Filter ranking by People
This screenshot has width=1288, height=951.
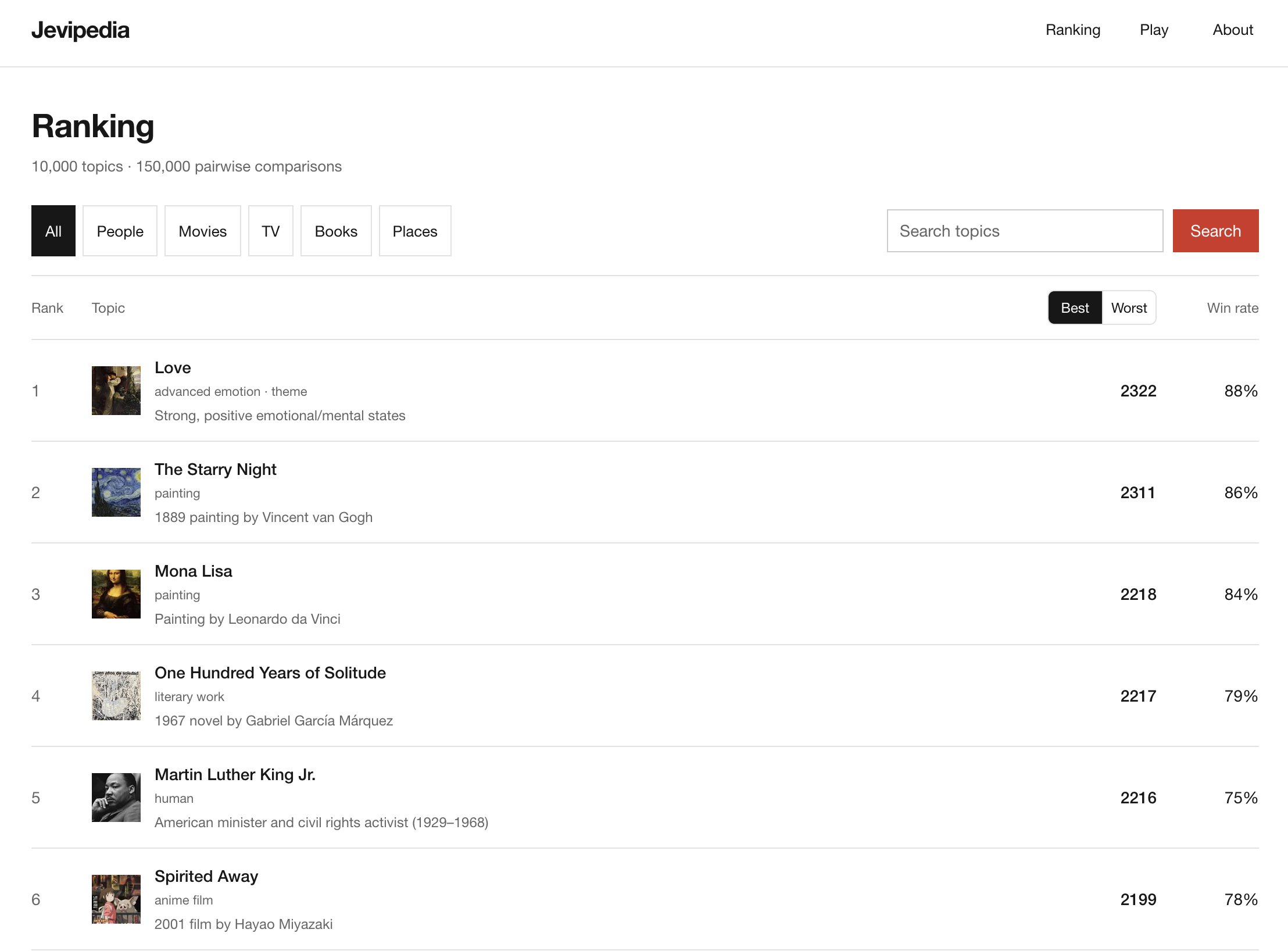[x=120, y=231]
